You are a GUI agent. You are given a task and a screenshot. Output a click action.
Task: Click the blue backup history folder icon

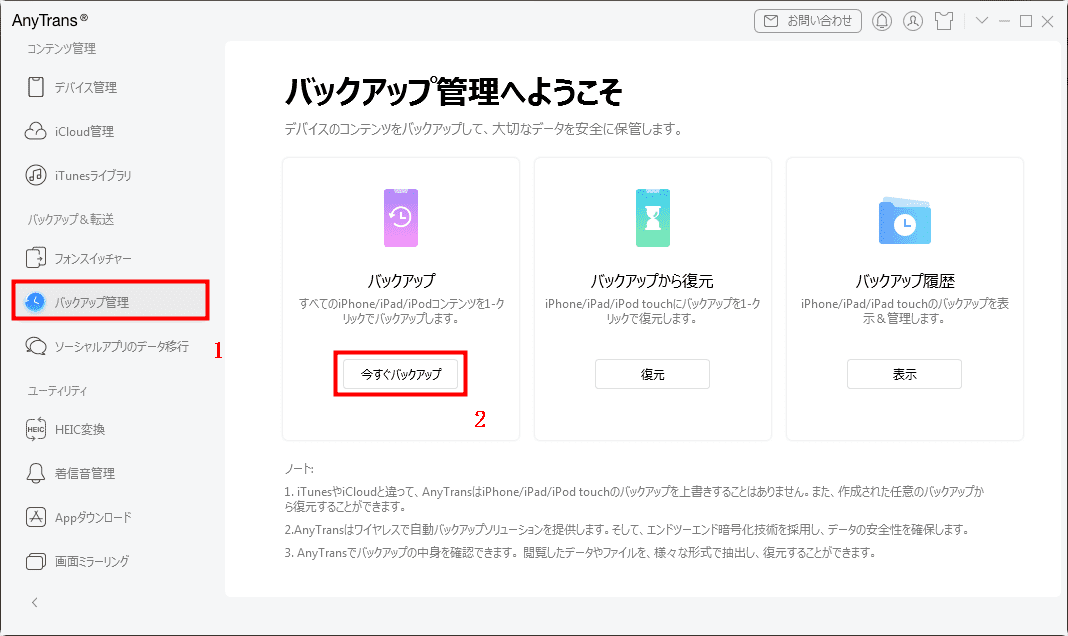tap(905, 221)
